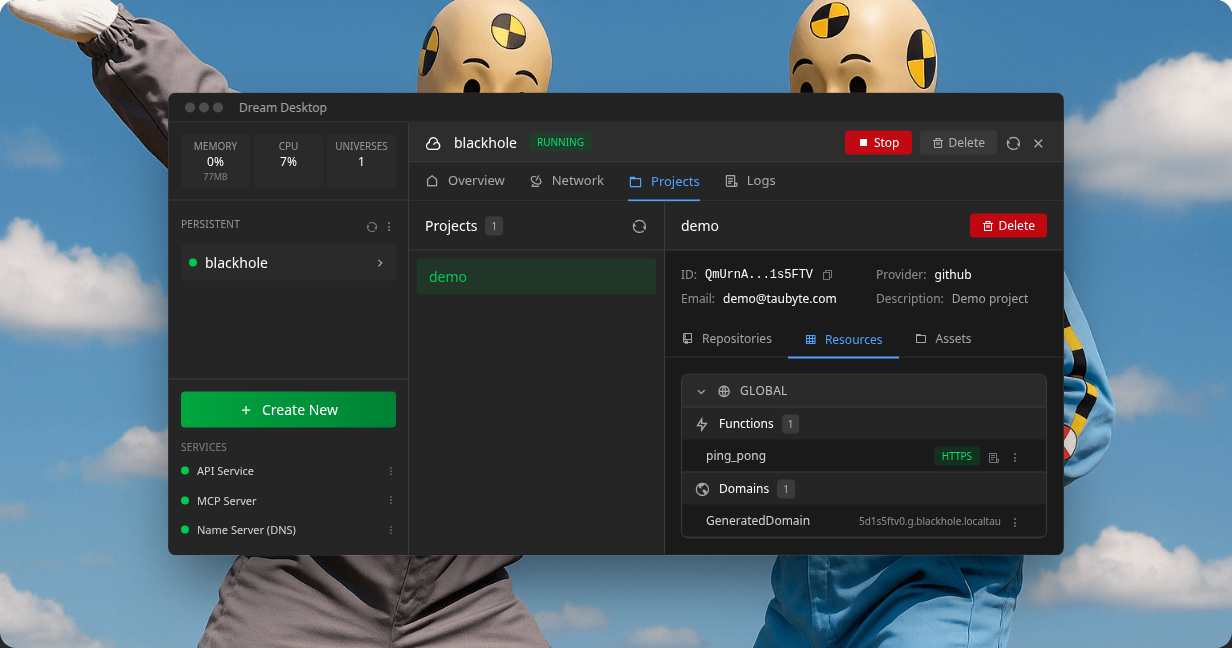This screenshot has width=1232, height=648.
Task: Open the options menu for API Service
Action: [391, 471]
